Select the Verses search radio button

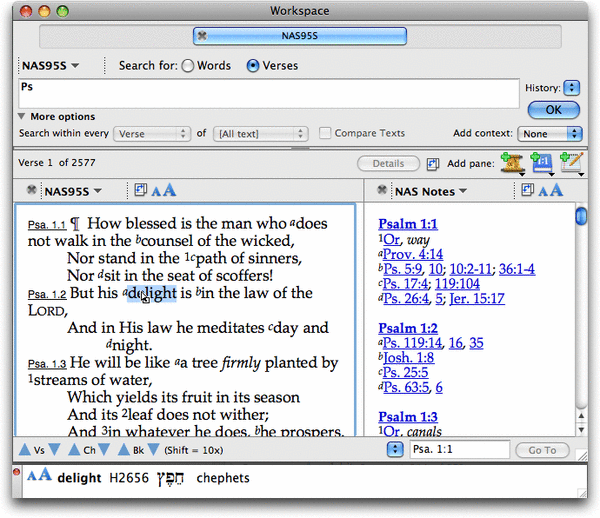pyautogui.click(x=253, y=66)
